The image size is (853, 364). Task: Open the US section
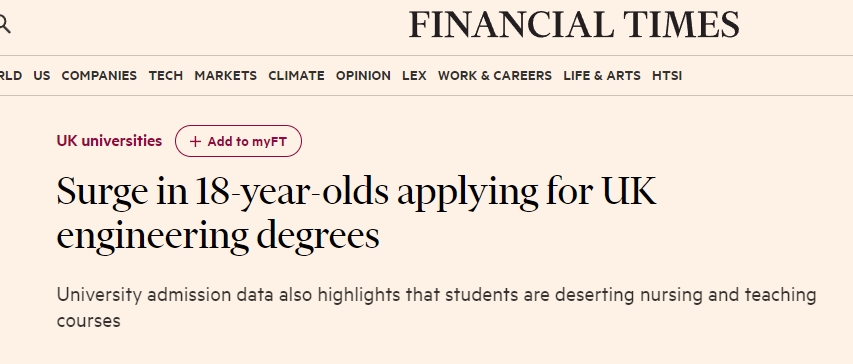point(42,76)
